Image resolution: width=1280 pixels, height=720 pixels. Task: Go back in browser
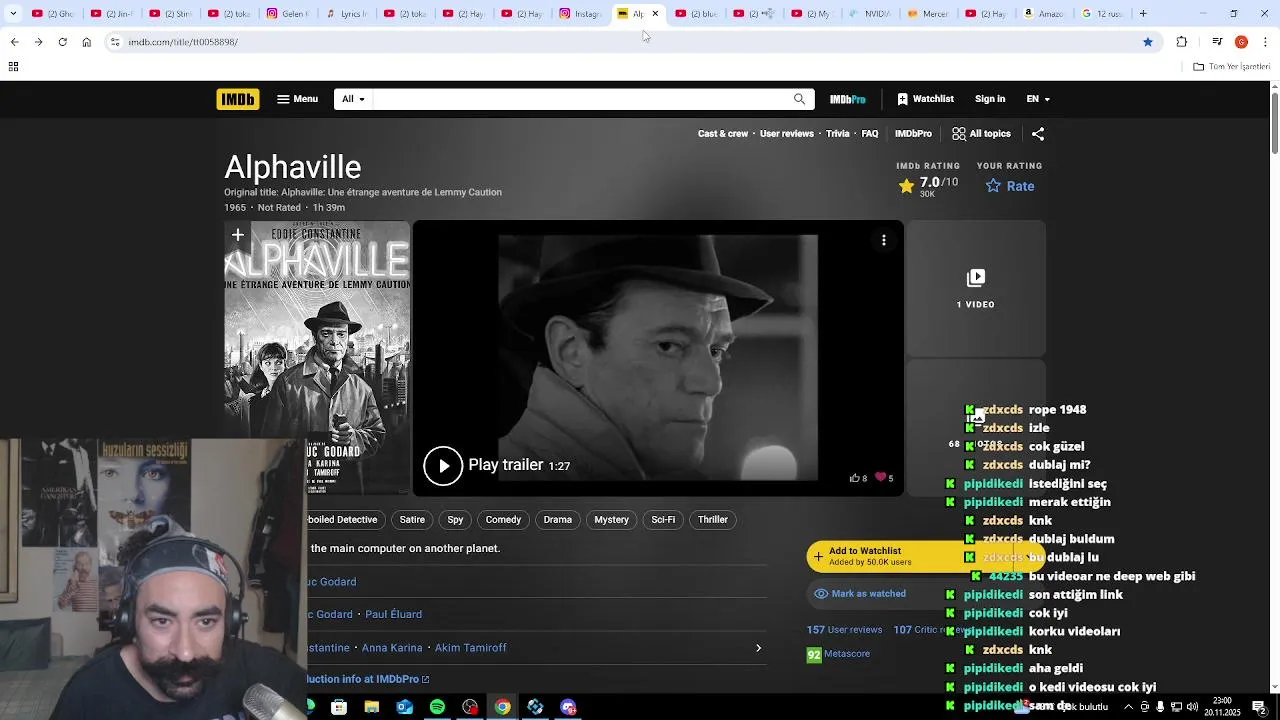pos(14,42)
